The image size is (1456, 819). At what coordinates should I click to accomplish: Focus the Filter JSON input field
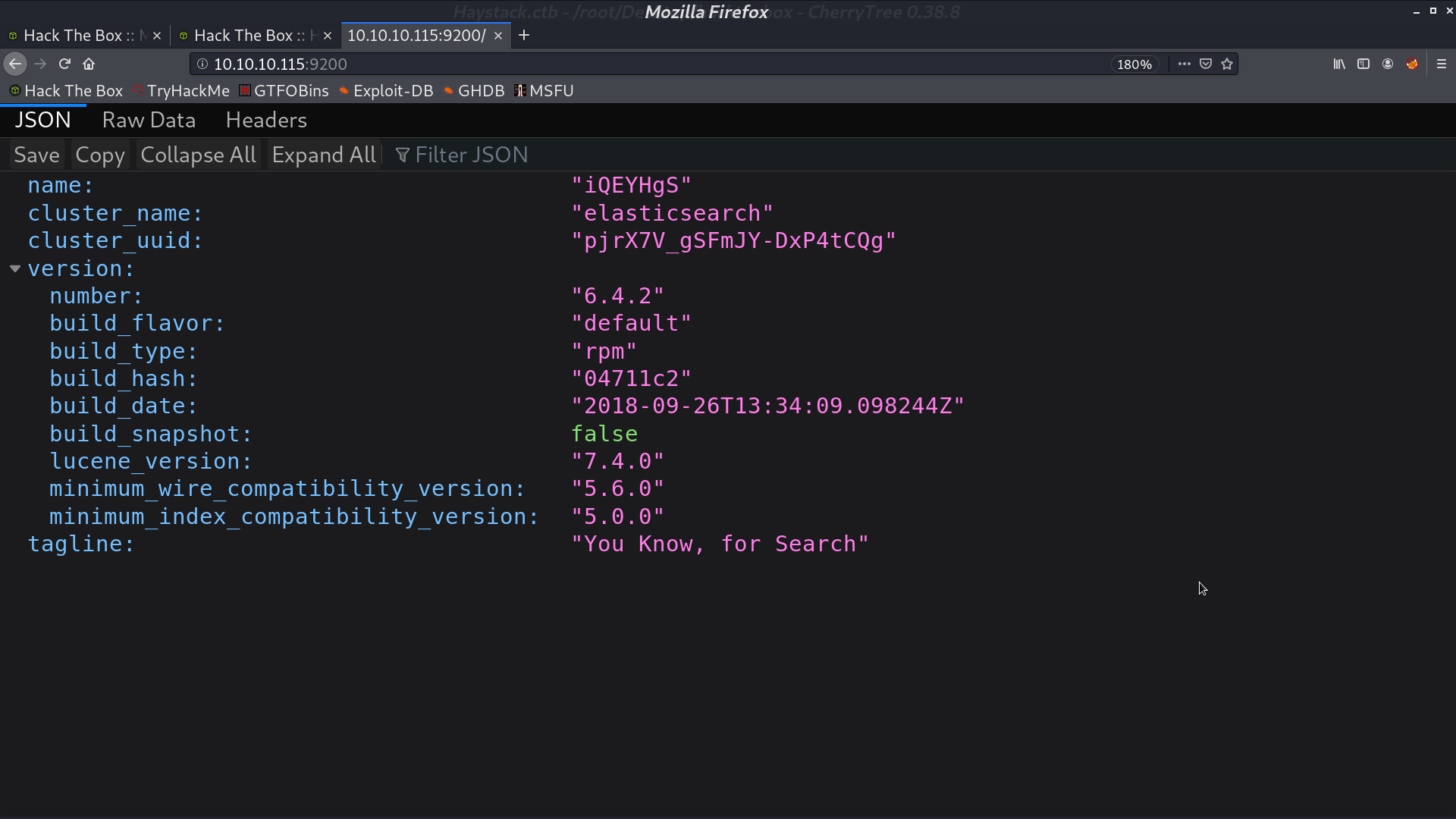coord(920,155)
